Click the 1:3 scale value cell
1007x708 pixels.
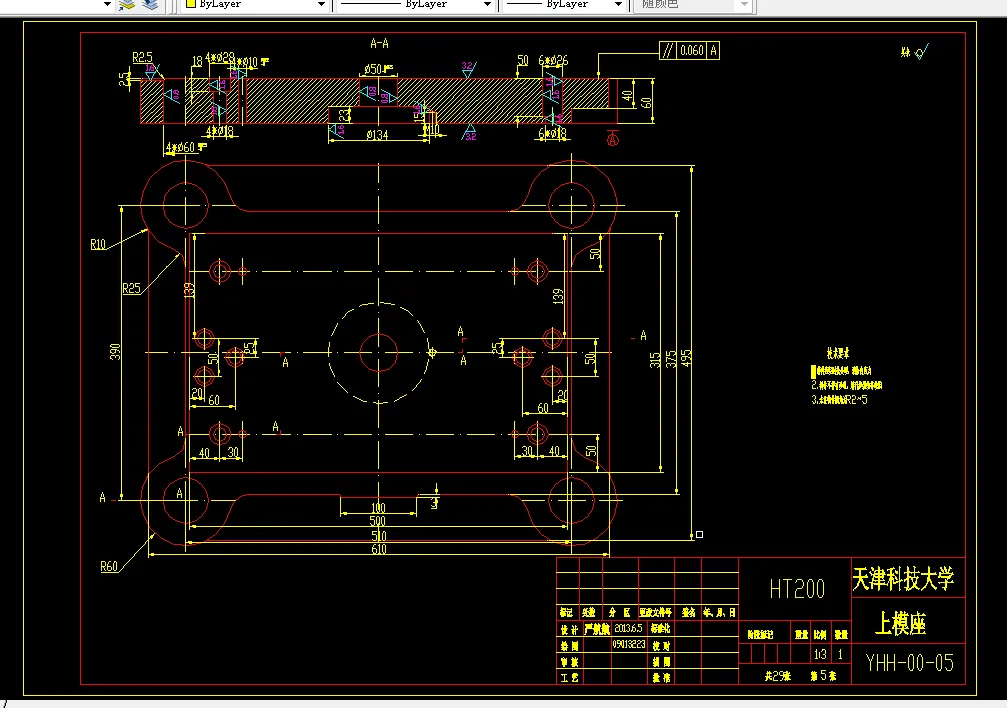pos(820,655)
